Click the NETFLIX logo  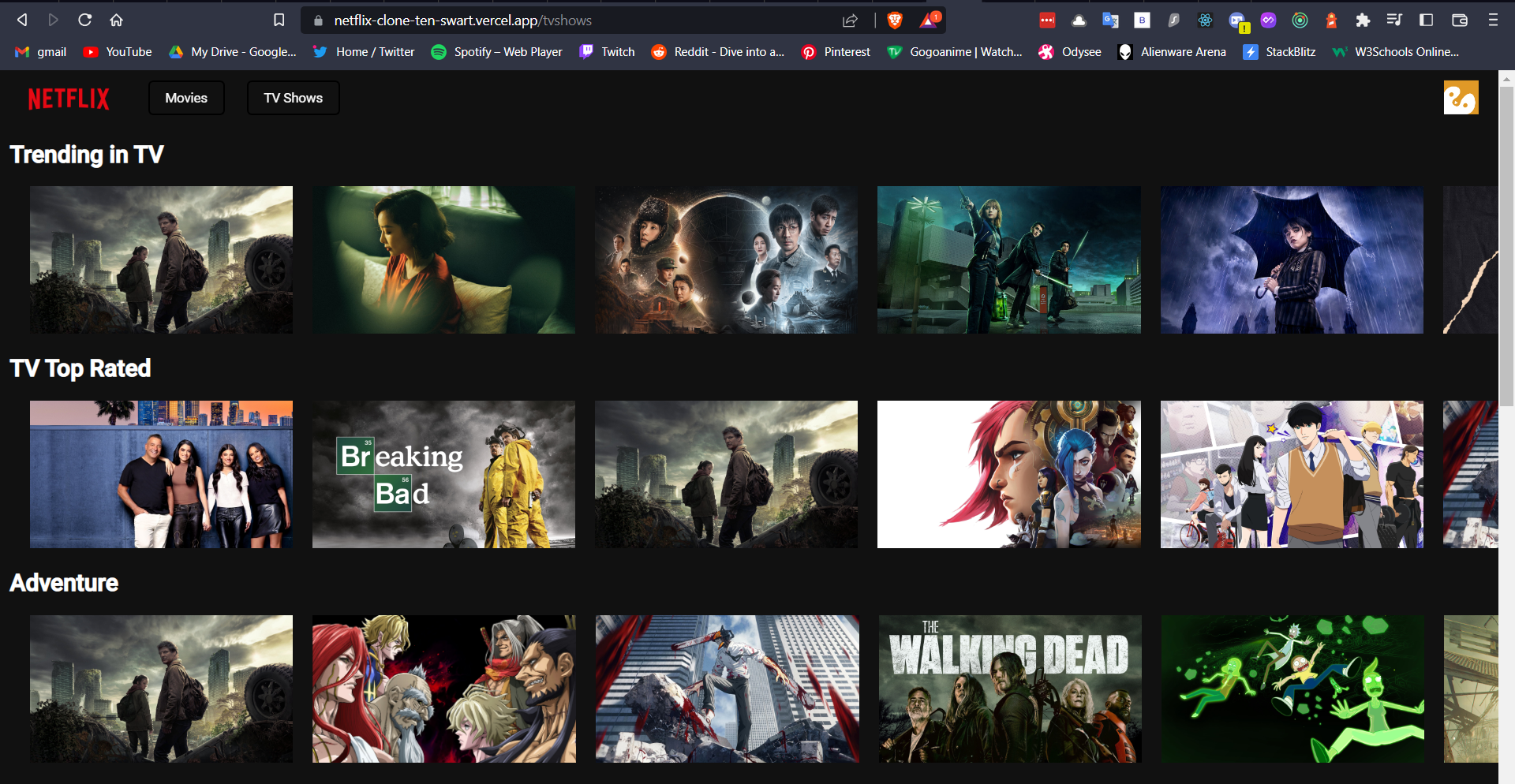pos(69,99)
